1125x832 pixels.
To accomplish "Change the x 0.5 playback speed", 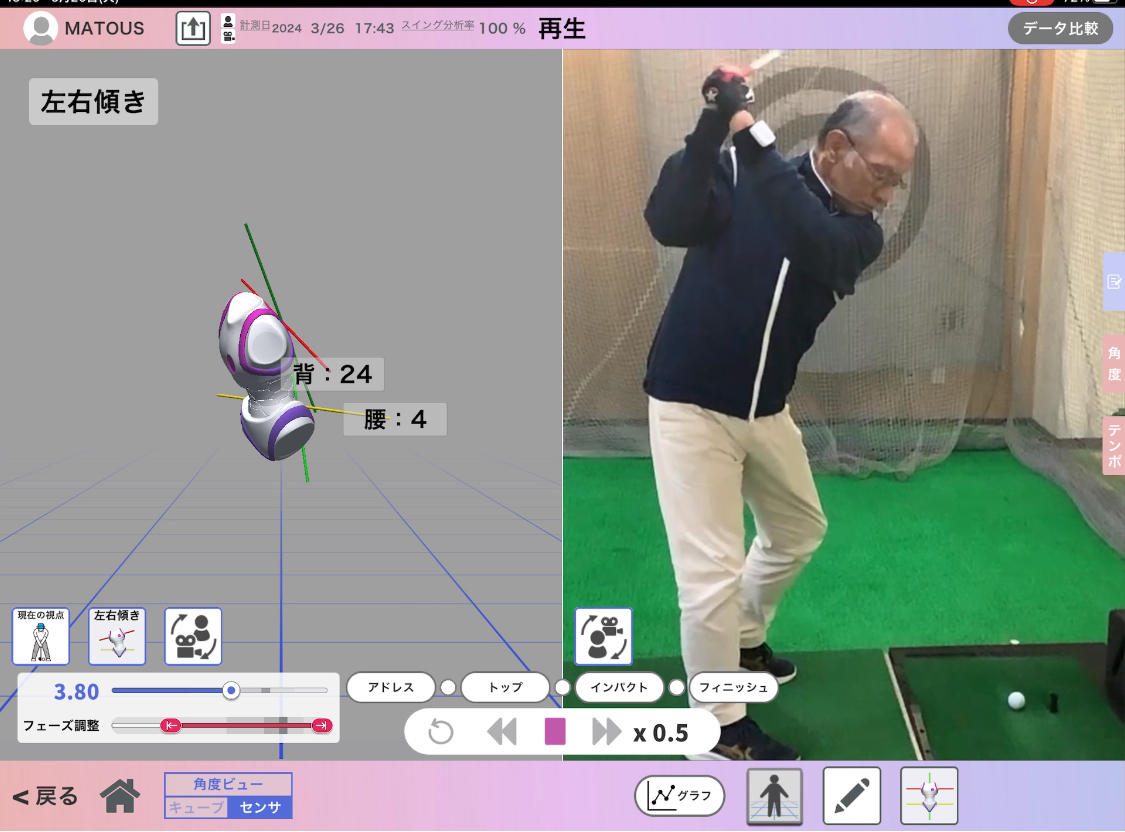I will tap(661, 733).
